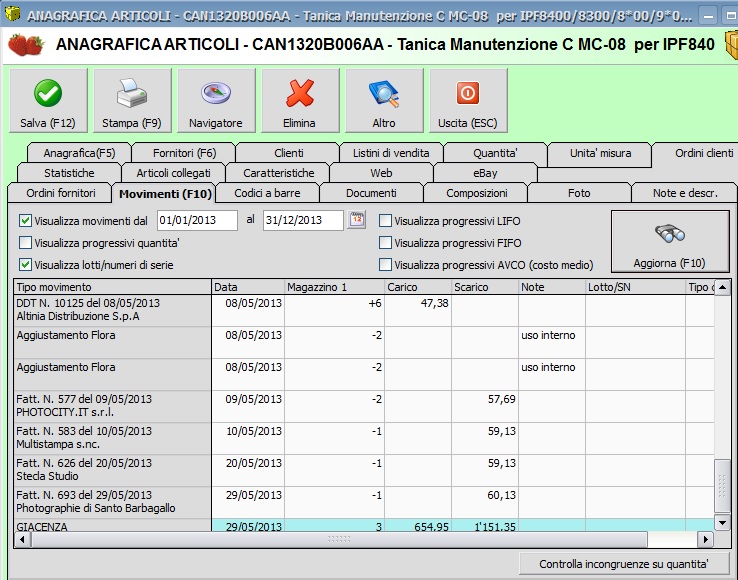Click the vertical scrollbar thumb
Screen dimensions: 738x580
722,486
